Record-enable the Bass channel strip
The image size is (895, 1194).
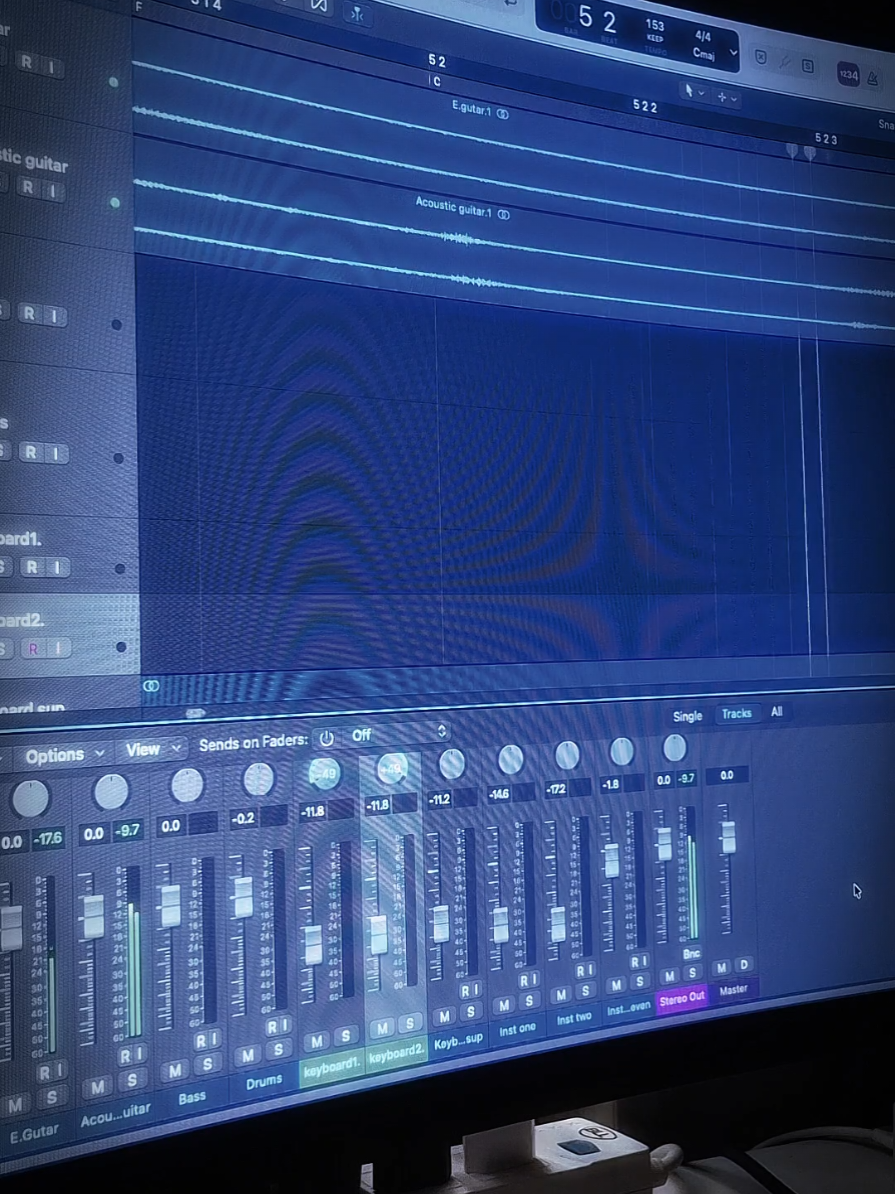click(x=200, y=1041)
